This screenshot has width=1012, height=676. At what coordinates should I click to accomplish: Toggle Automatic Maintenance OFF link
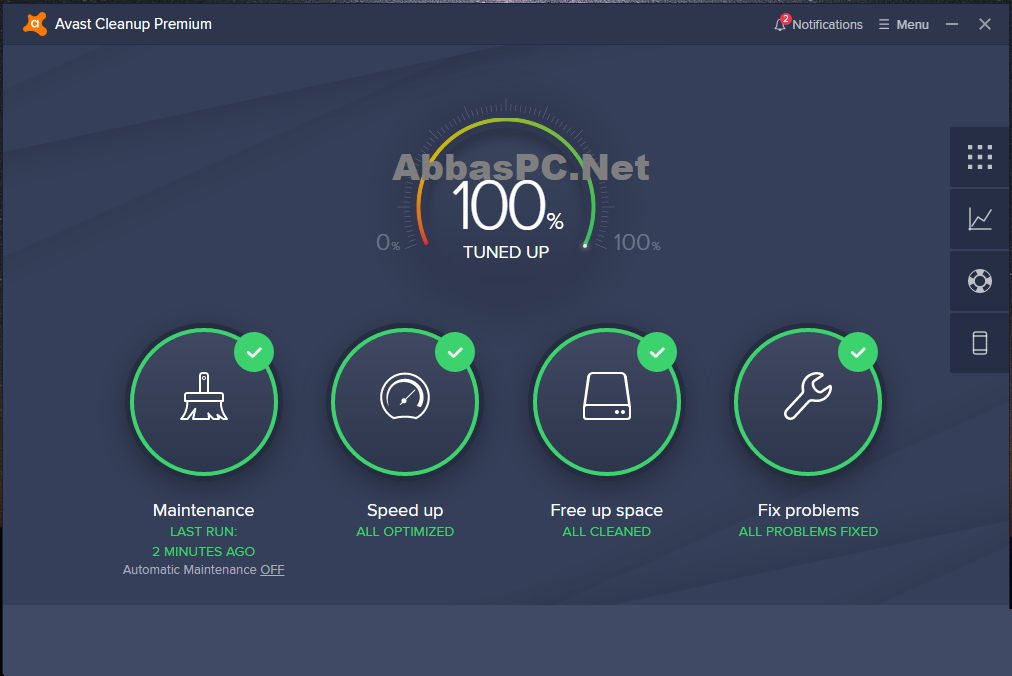tap(272, 569)
